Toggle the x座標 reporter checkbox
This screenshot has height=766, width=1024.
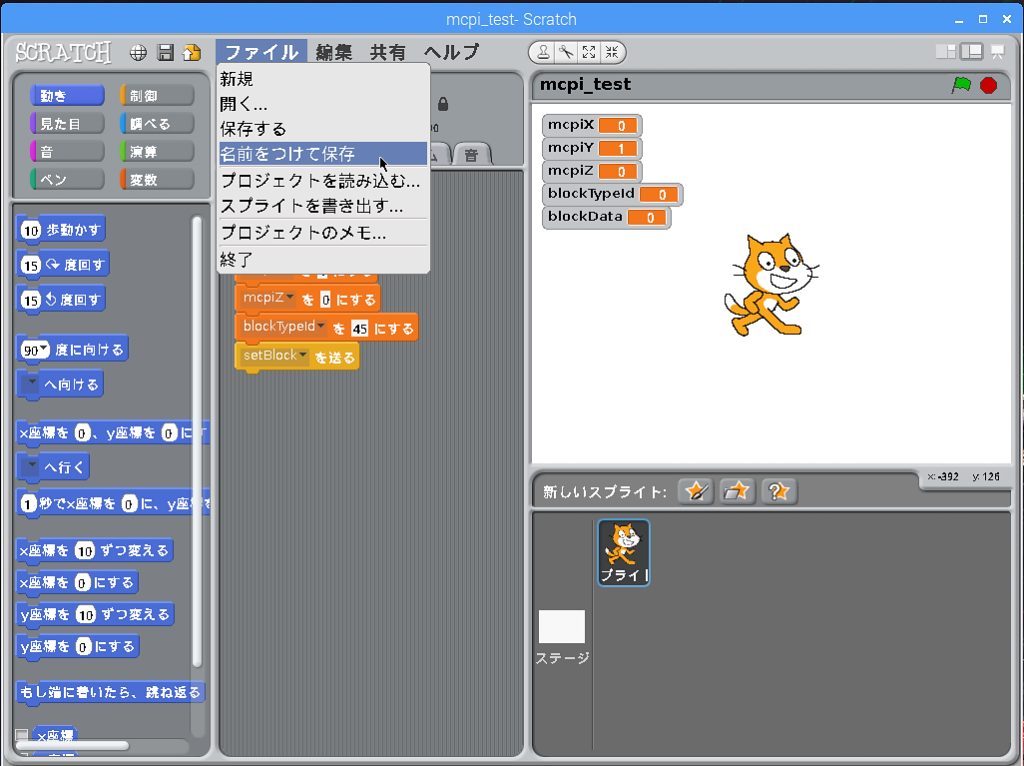(x=22, y=736)
